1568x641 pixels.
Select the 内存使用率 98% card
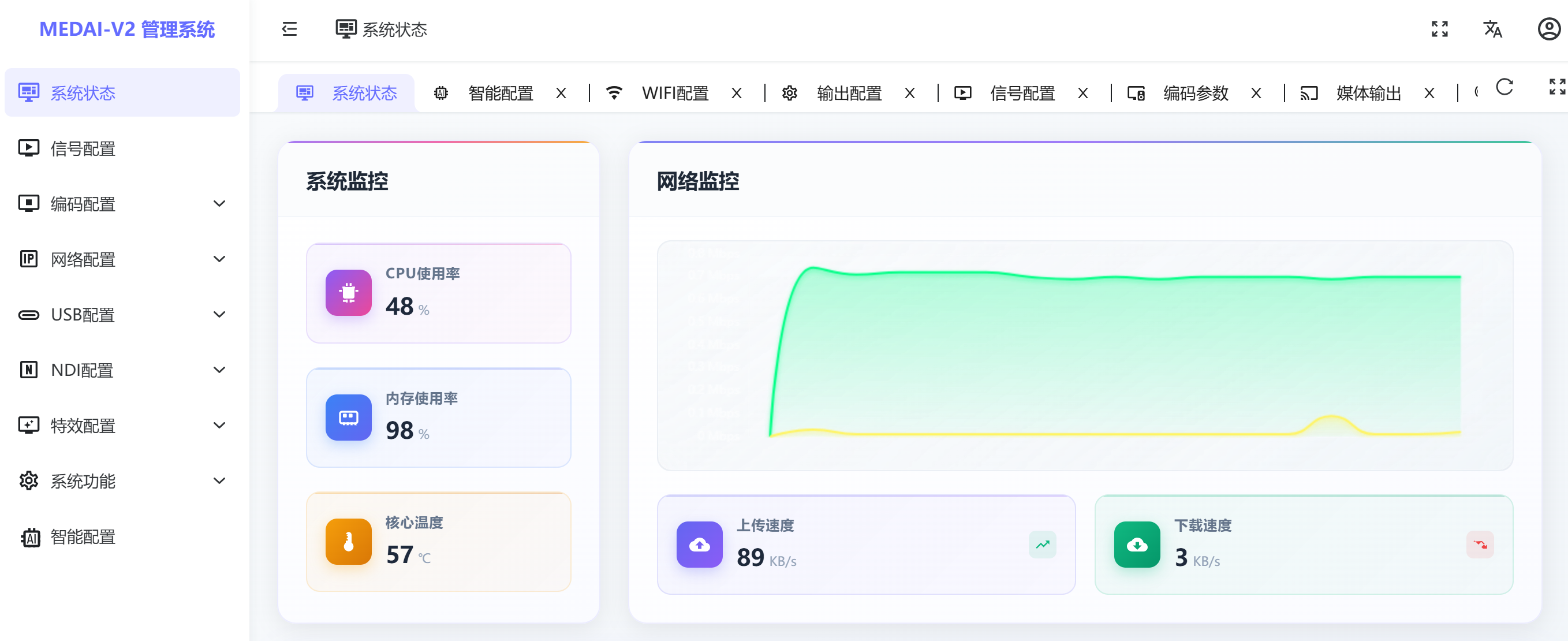coord(438,418)
